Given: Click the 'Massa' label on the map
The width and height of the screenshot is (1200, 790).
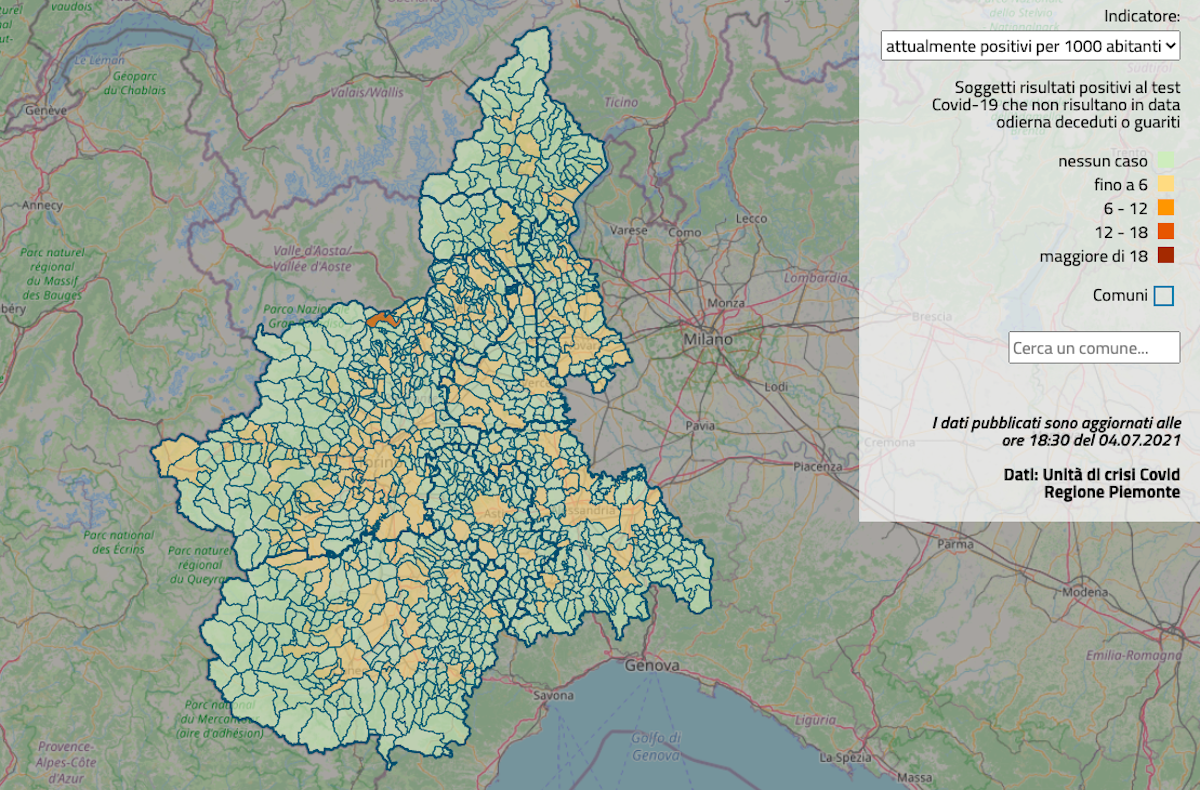Looking at the screenshot, I should [915, 777].
